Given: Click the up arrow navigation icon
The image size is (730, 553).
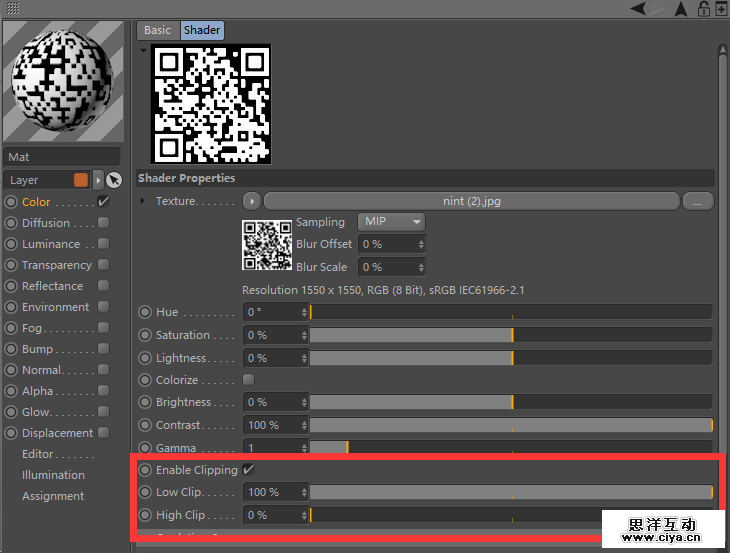Looking at the screenshot, I should tap(681, 9).
